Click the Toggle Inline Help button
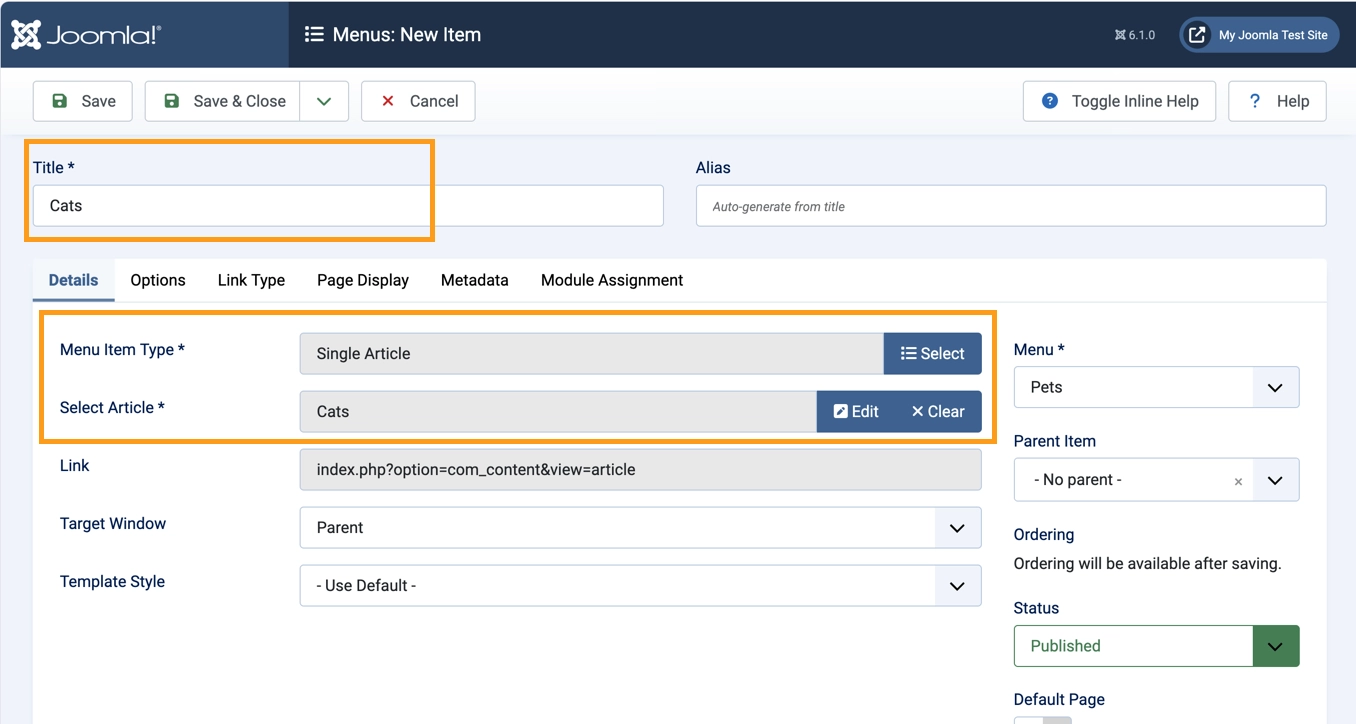The width and height of the screenshot is (1356, 724). (1119, 101)
